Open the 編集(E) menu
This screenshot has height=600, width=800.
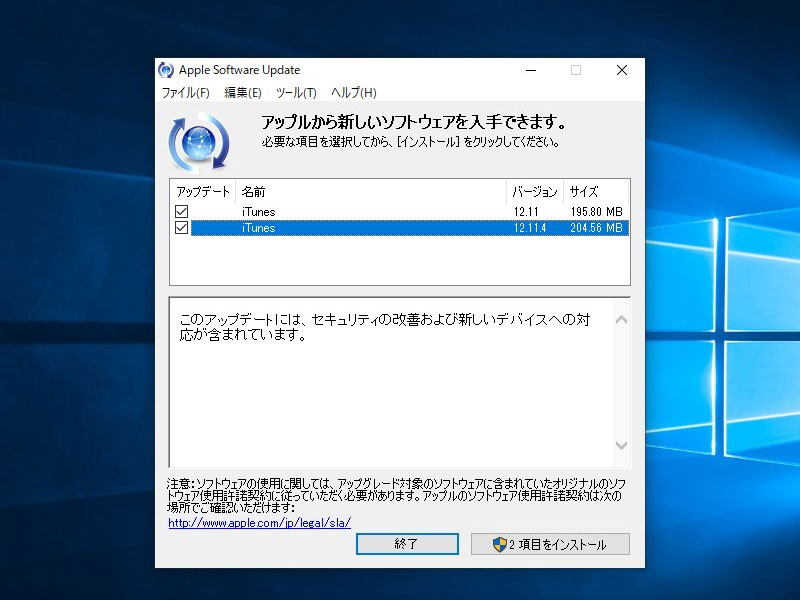click(x=241, y=92)
